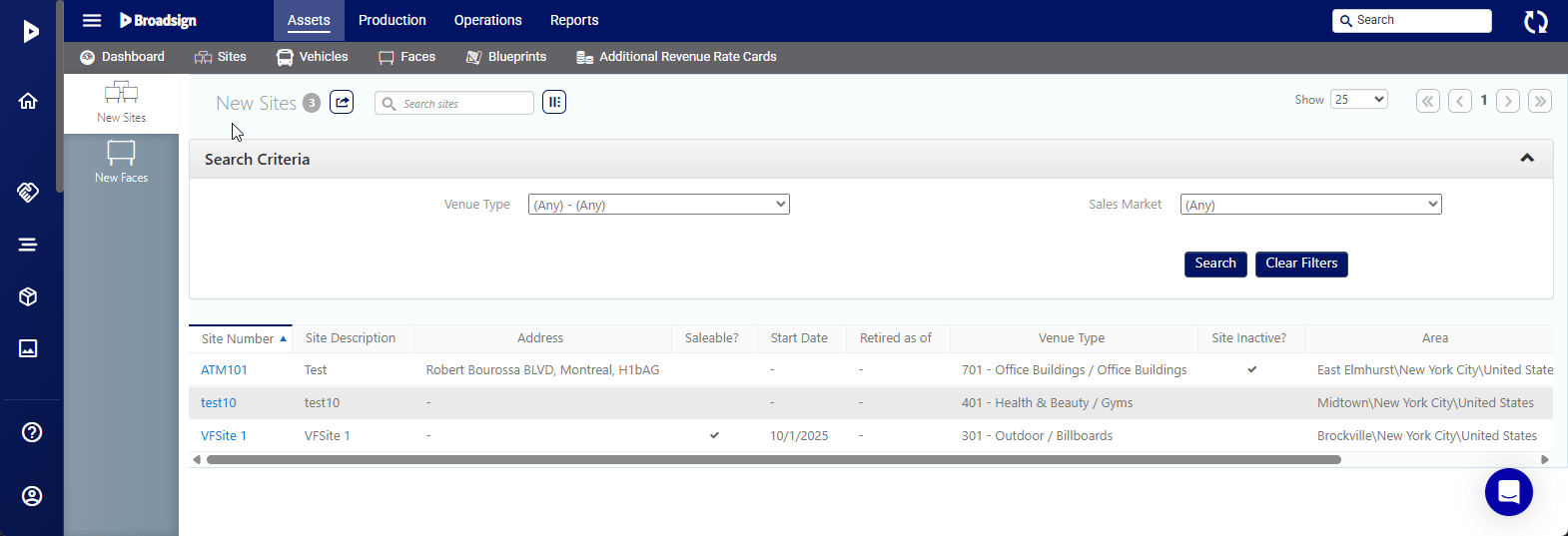Open the ATM101 site link

click(x=224, y=370)
